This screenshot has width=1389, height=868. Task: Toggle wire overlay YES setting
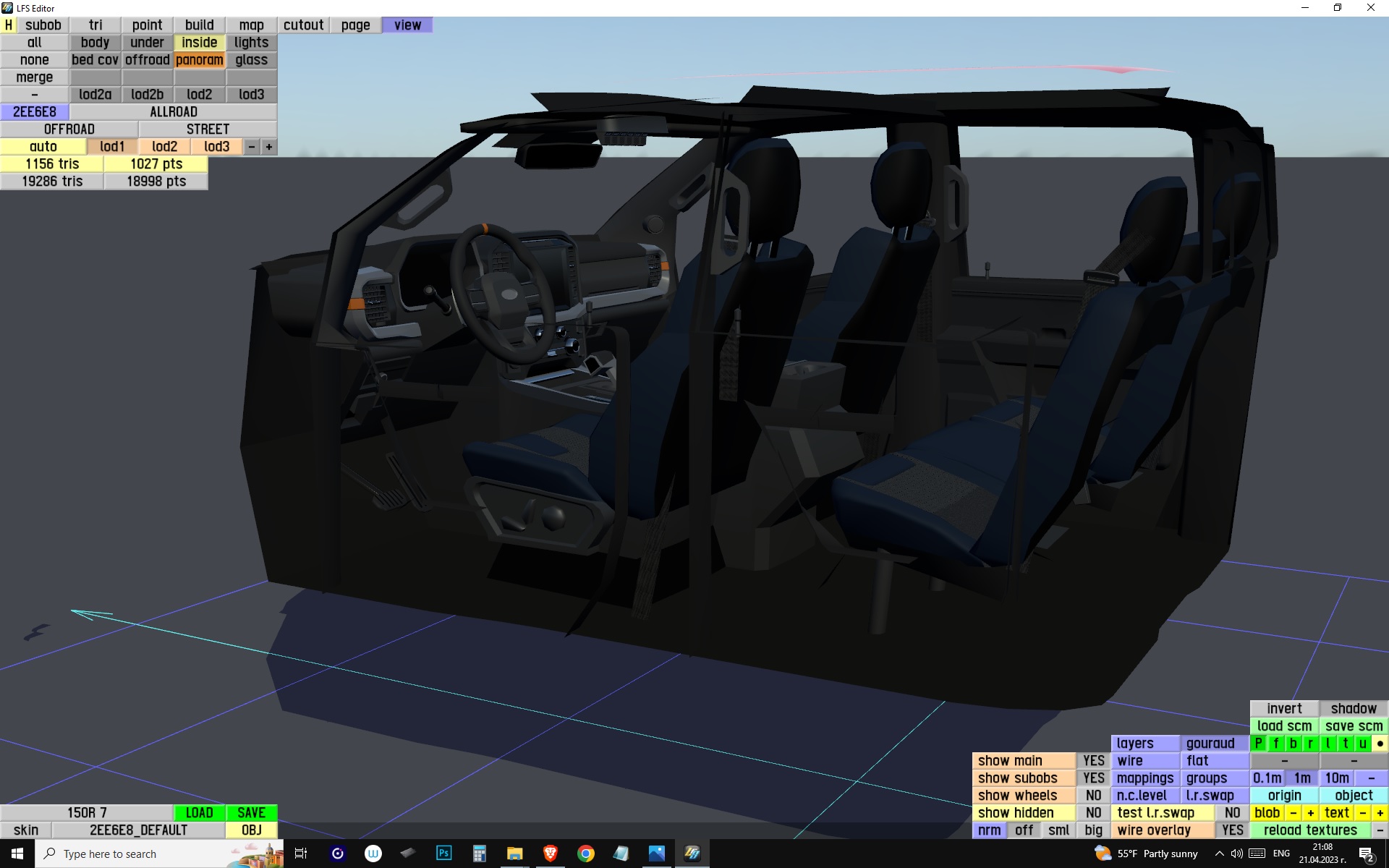point(1232,830)
